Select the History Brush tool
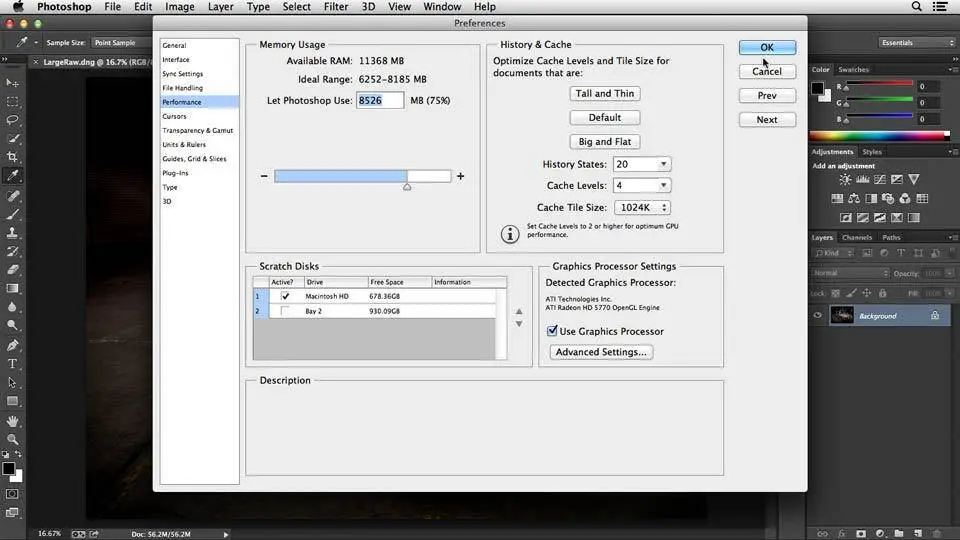This screenshot has height=540, width=960. click(12, 251)
